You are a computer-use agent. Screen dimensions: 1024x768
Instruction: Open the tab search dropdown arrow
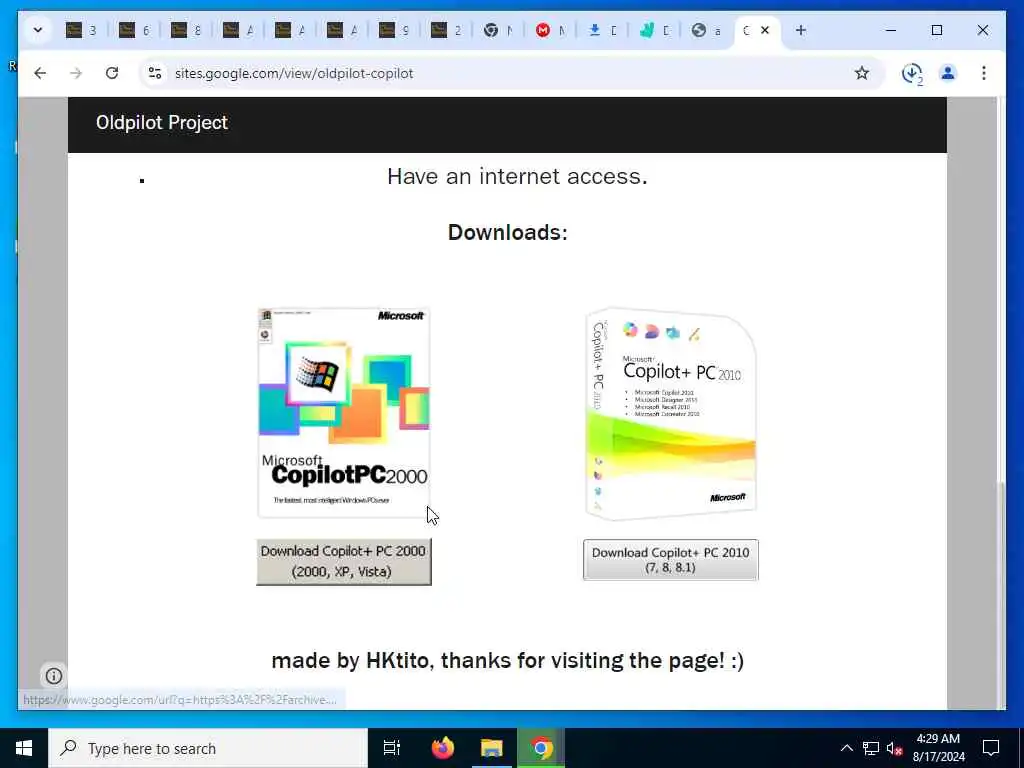click(x=38, y=30)
